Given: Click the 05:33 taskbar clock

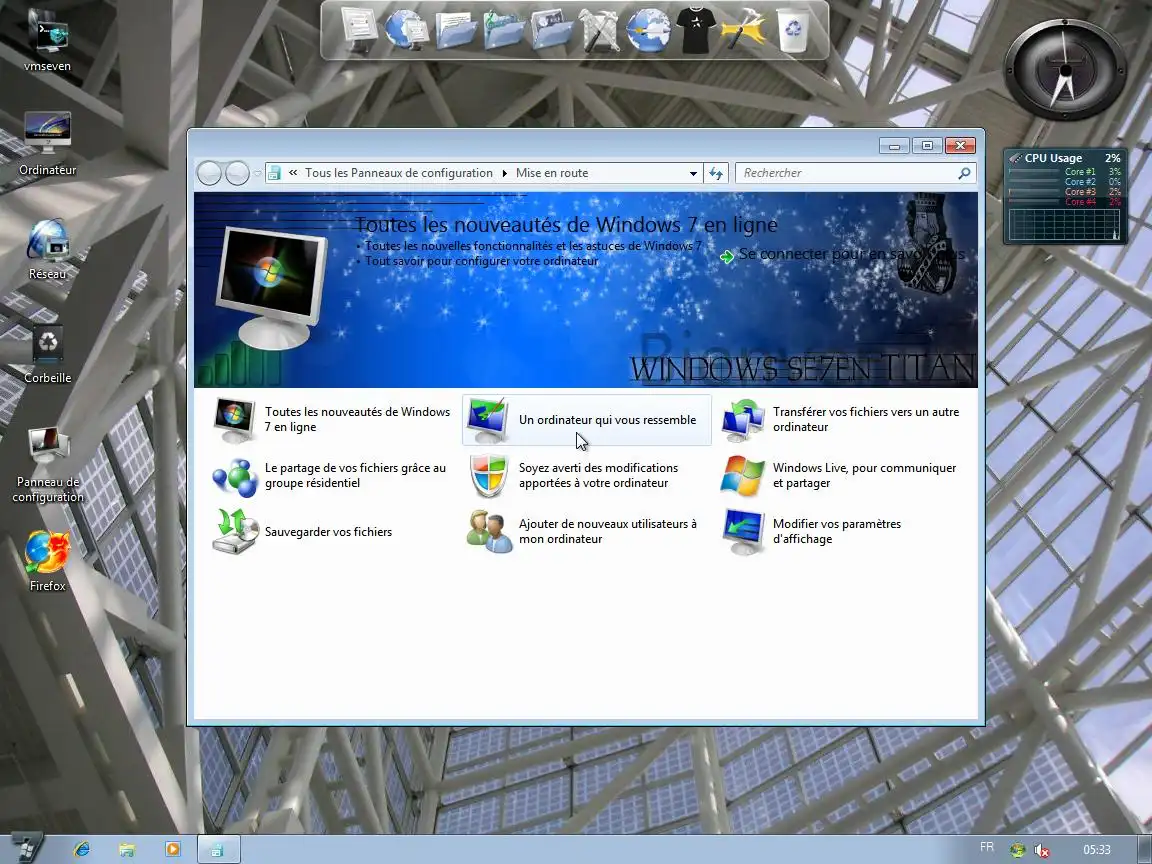Looking at the screenshot, I should [x=1096, y=850].
